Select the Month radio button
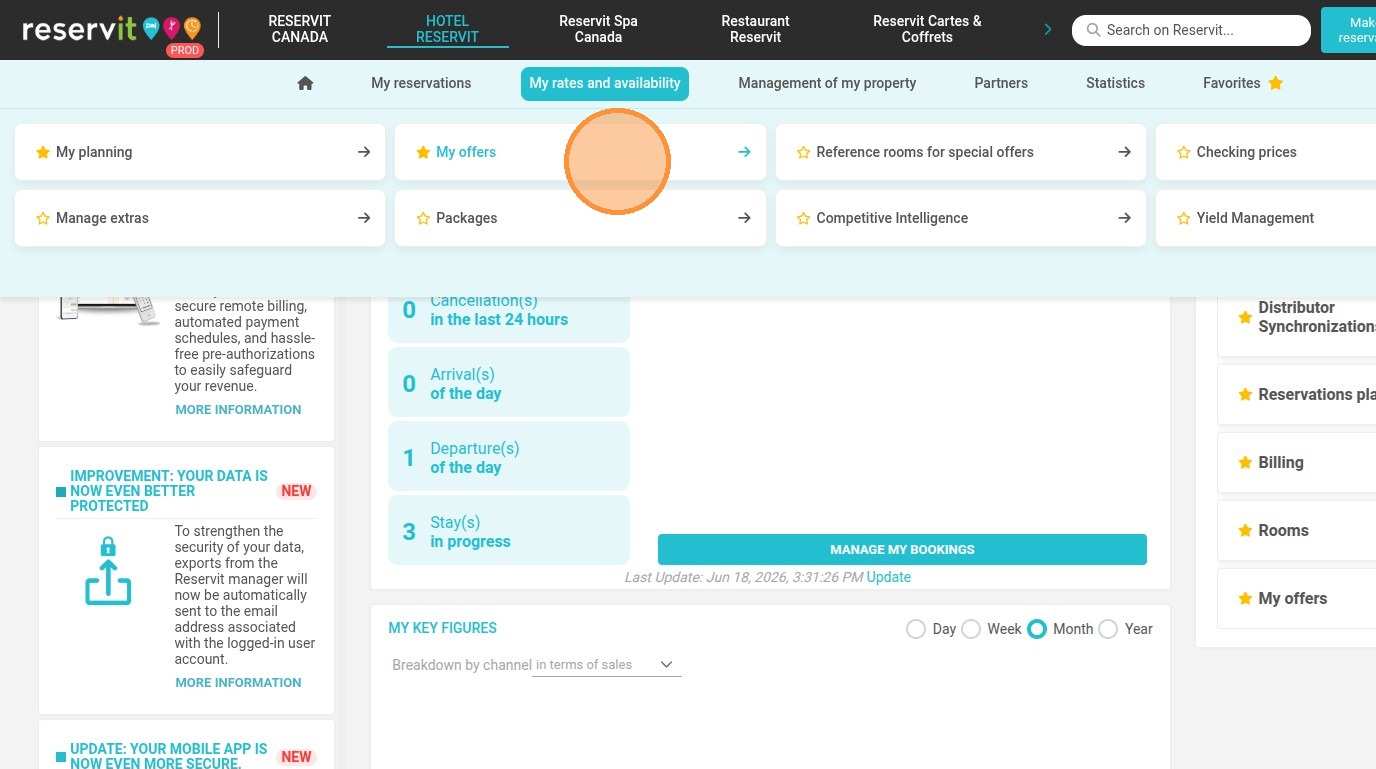Viewport: 1376px width, 769px height. coord(1037,629)
